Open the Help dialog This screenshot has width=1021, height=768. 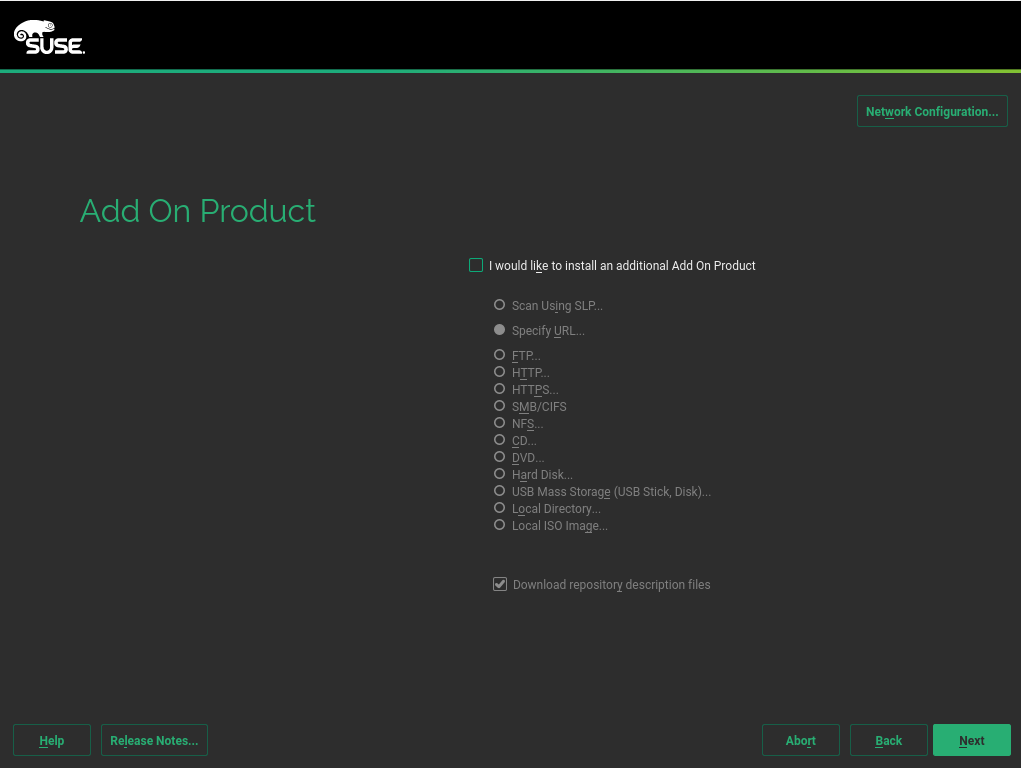pos(52,740)
